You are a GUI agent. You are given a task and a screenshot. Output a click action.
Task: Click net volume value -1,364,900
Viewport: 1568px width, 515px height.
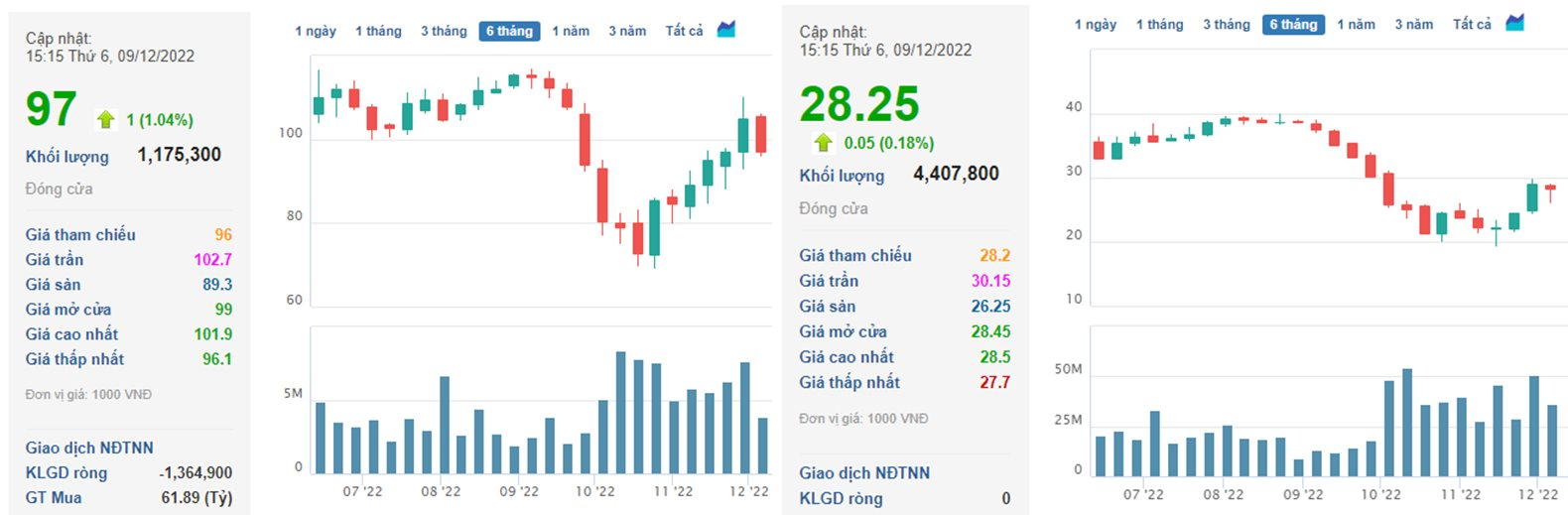[x=196, y=473]
